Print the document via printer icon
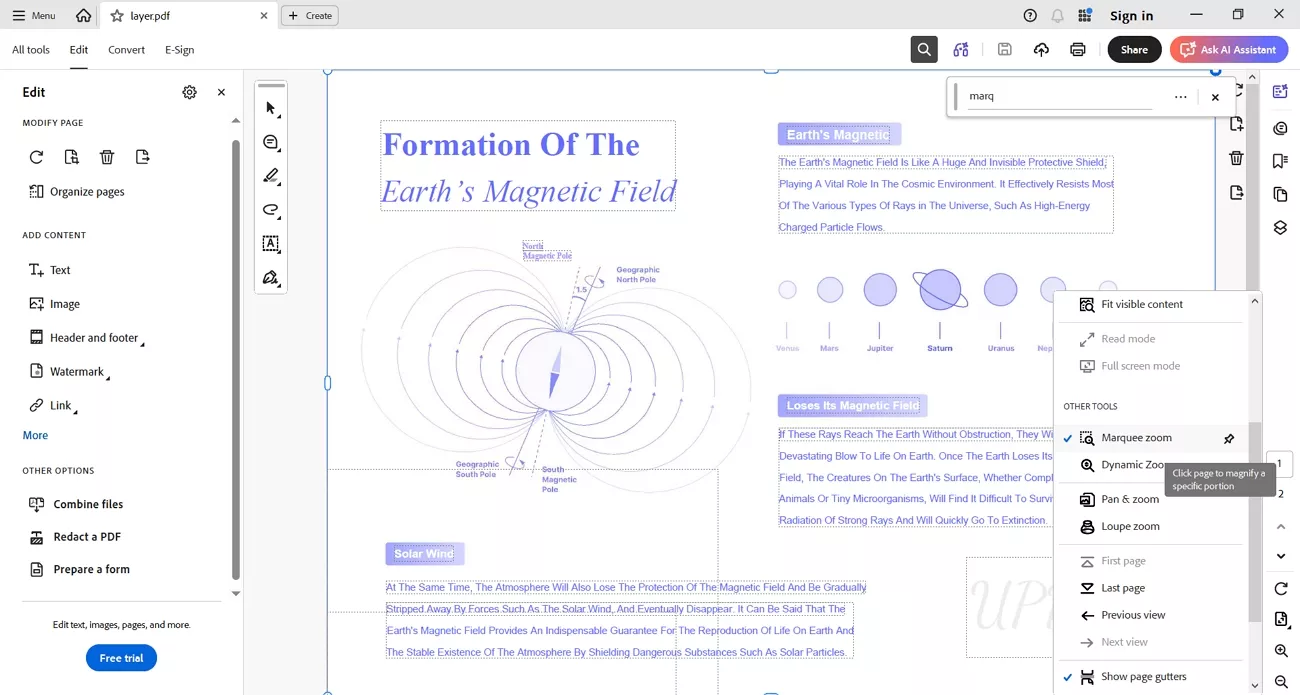1300x695 pixels. (1078, 49)
